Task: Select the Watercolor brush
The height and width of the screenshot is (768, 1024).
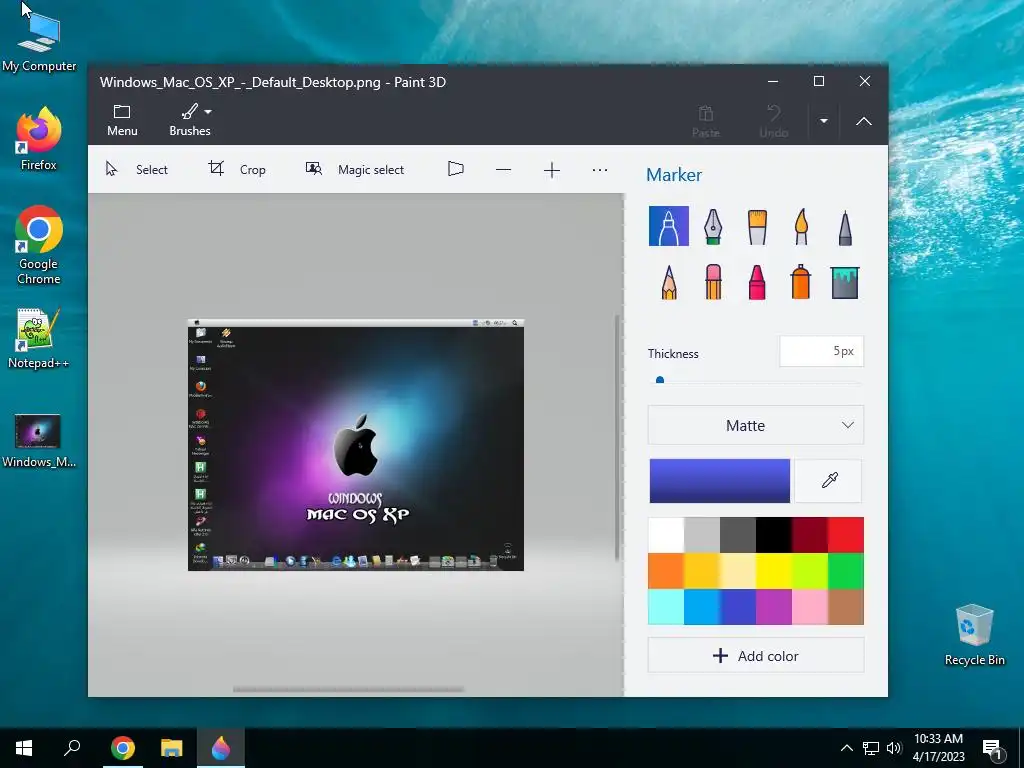Action: coord(801,226)
